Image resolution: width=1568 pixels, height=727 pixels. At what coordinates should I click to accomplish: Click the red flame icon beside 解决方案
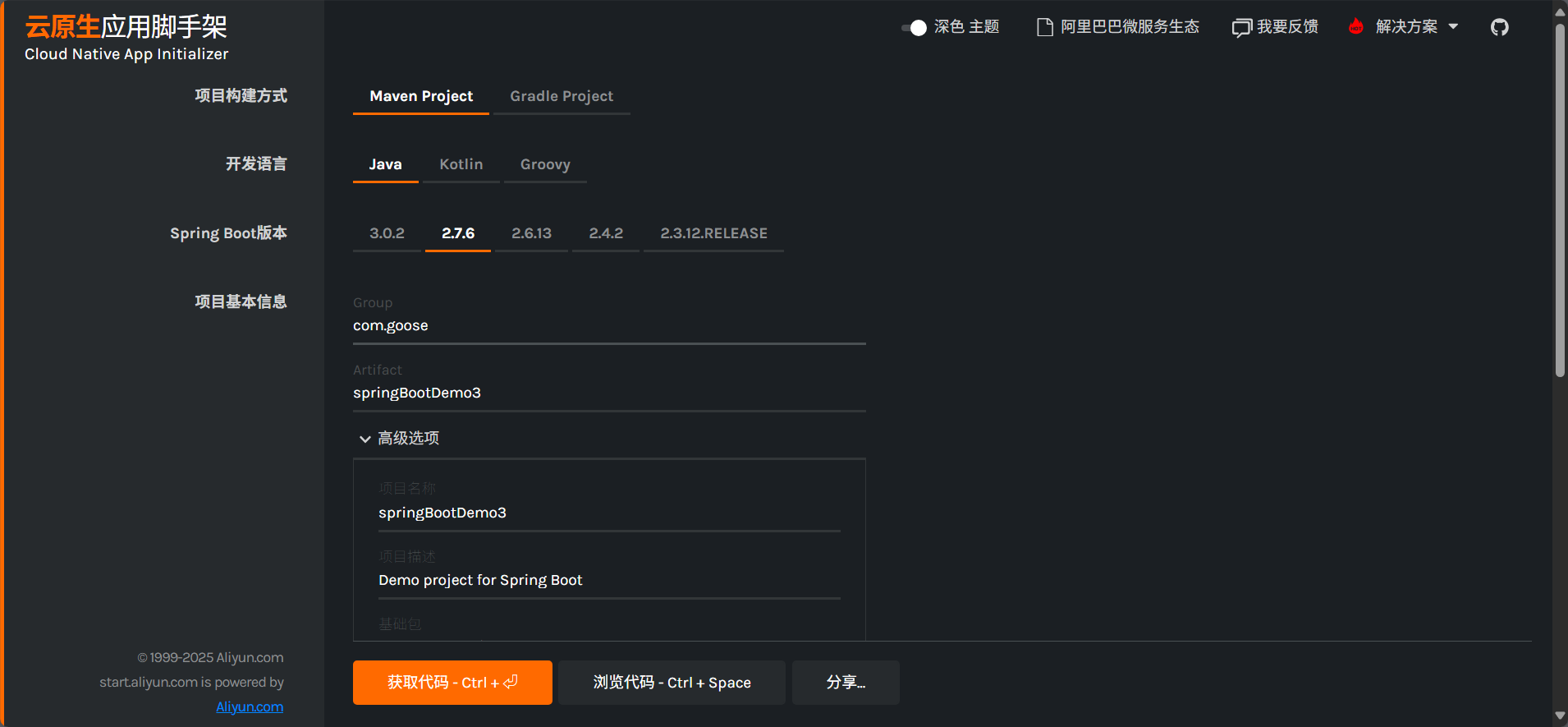tap(1356, 26)
